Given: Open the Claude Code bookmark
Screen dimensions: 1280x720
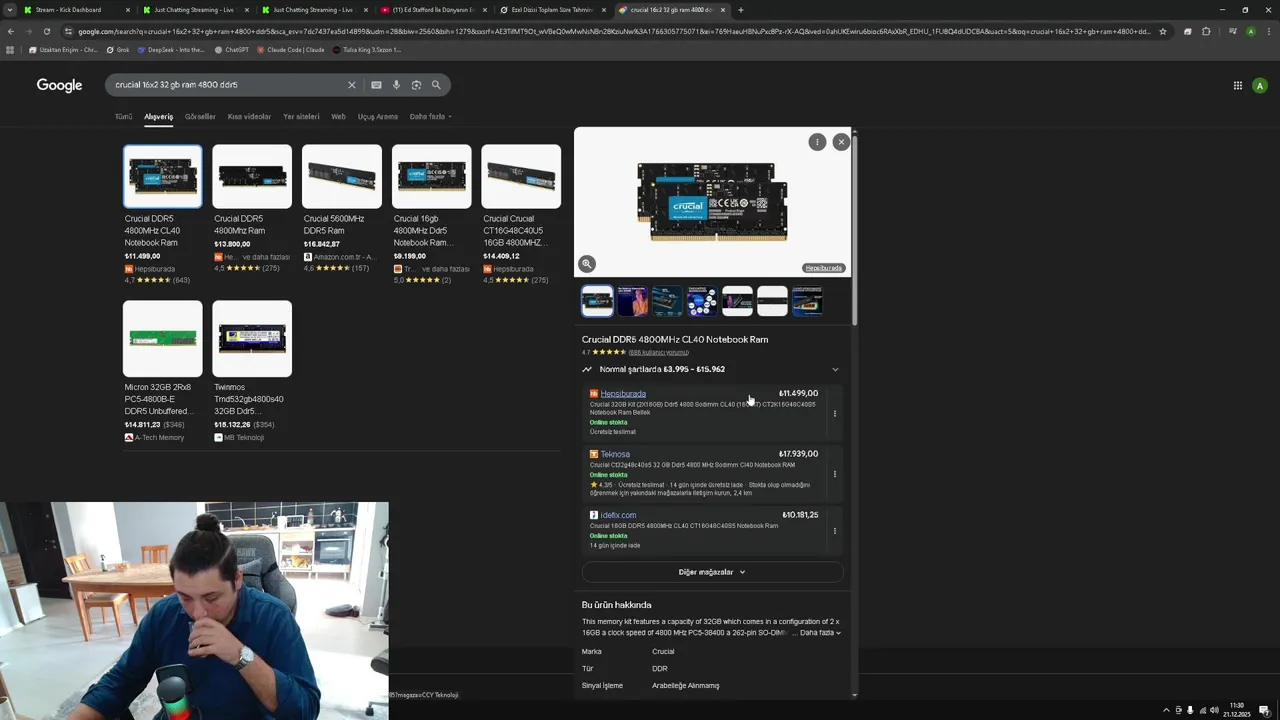Looking at the screenshot, I should click(291, 49).
